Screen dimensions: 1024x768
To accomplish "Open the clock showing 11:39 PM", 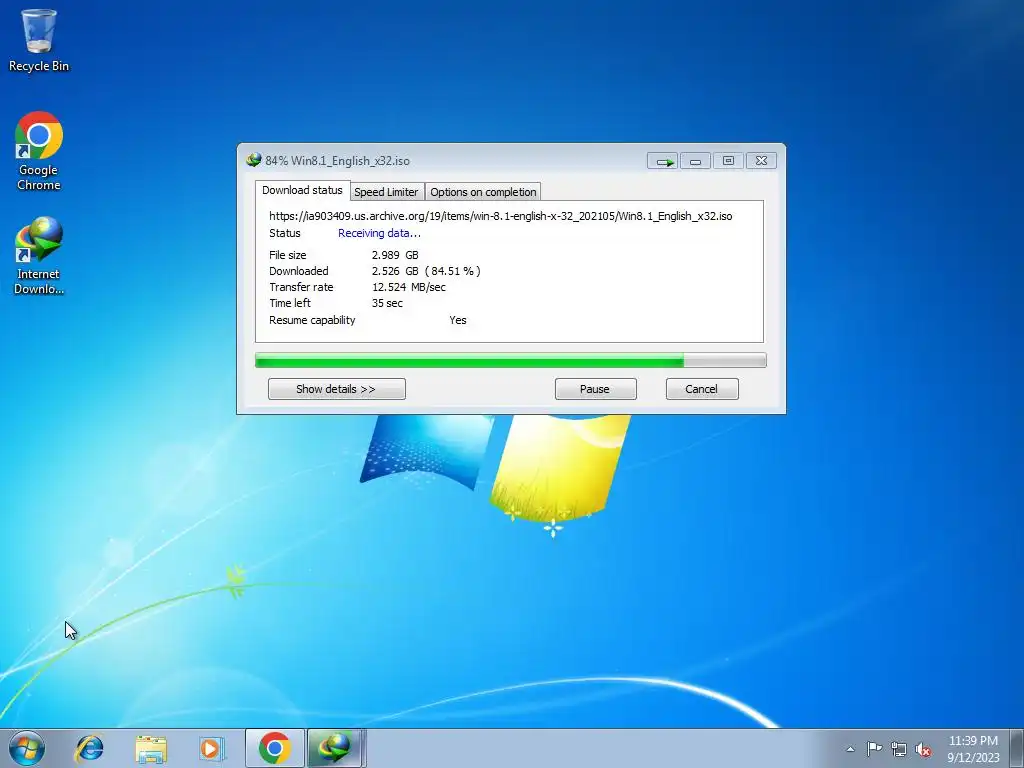I will (973, 749).
